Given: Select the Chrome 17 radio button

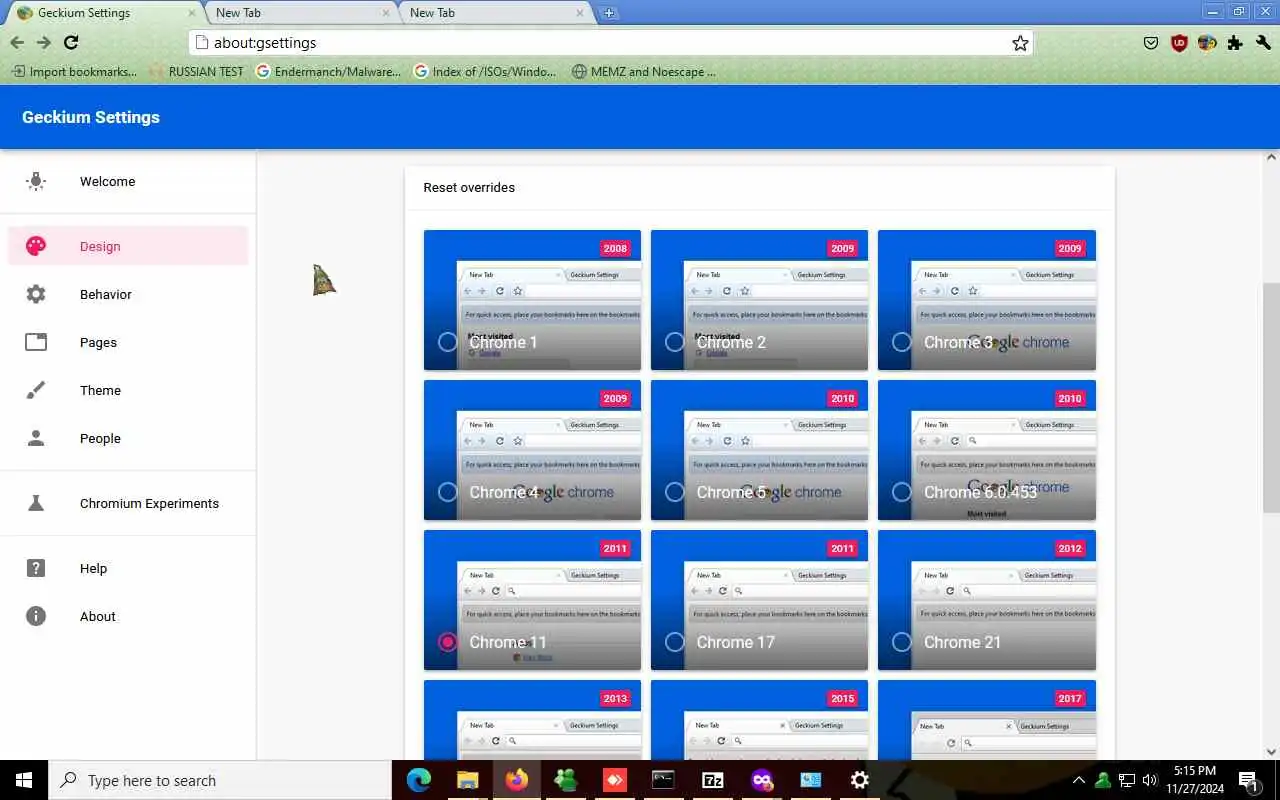Looking at the screenshot, I should point(675,642).
